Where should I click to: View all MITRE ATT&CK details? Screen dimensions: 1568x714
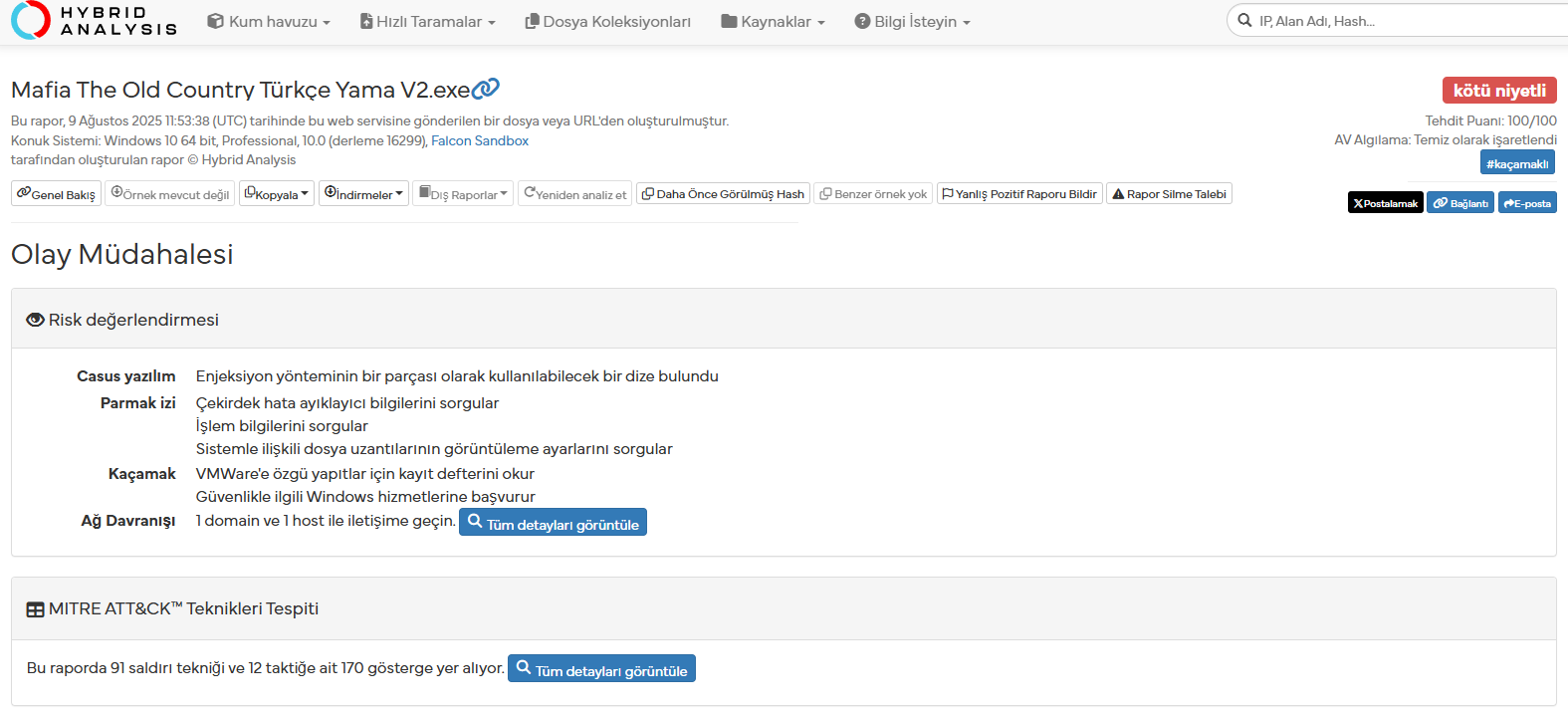(x=601, y=670)
